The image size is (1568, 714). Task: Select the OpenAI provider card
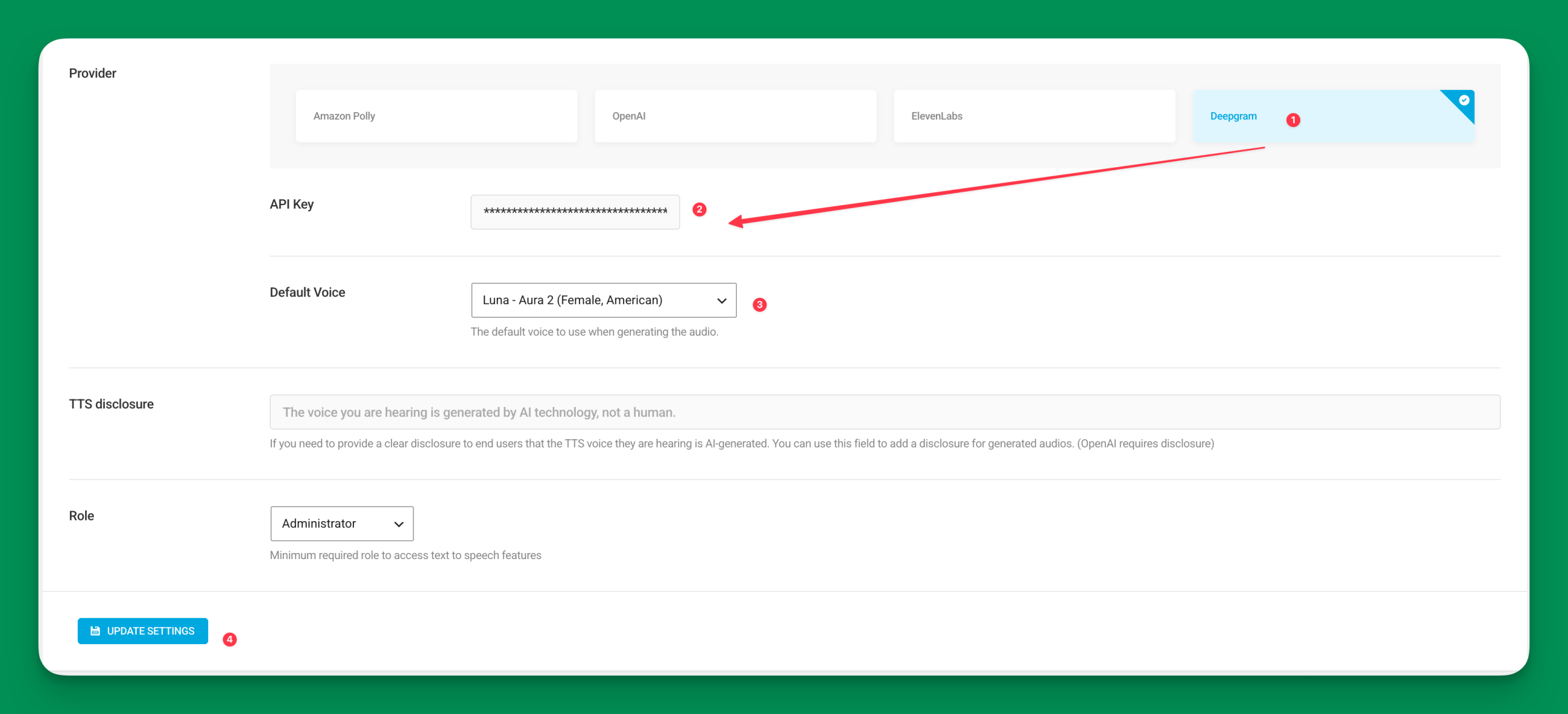tap(735, 116)
